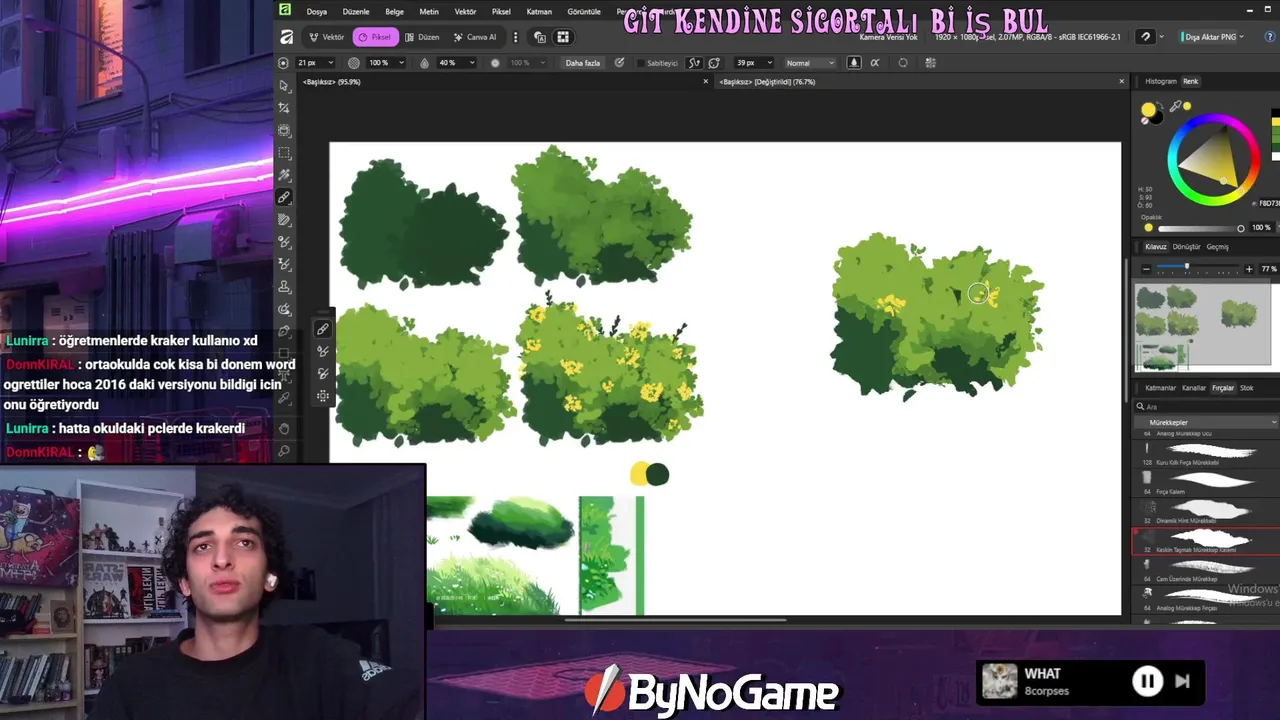Viewport: 1280px width, 720px height.
Task: Open the Görüntüle menu
Action: (584, 12)
